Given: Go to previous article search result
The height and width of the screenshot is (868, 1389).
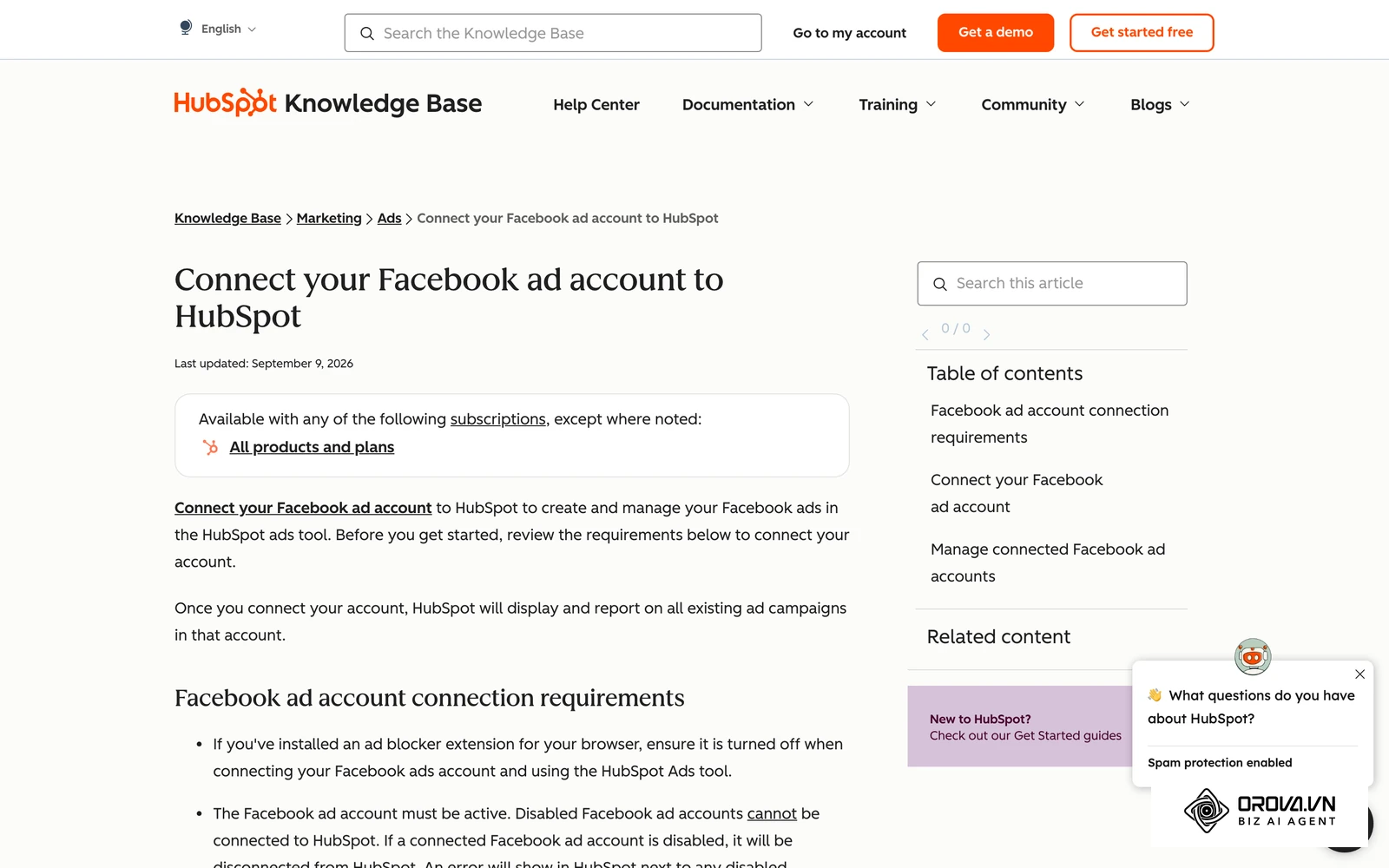Looking at the screenshot, I should point(925,333).
